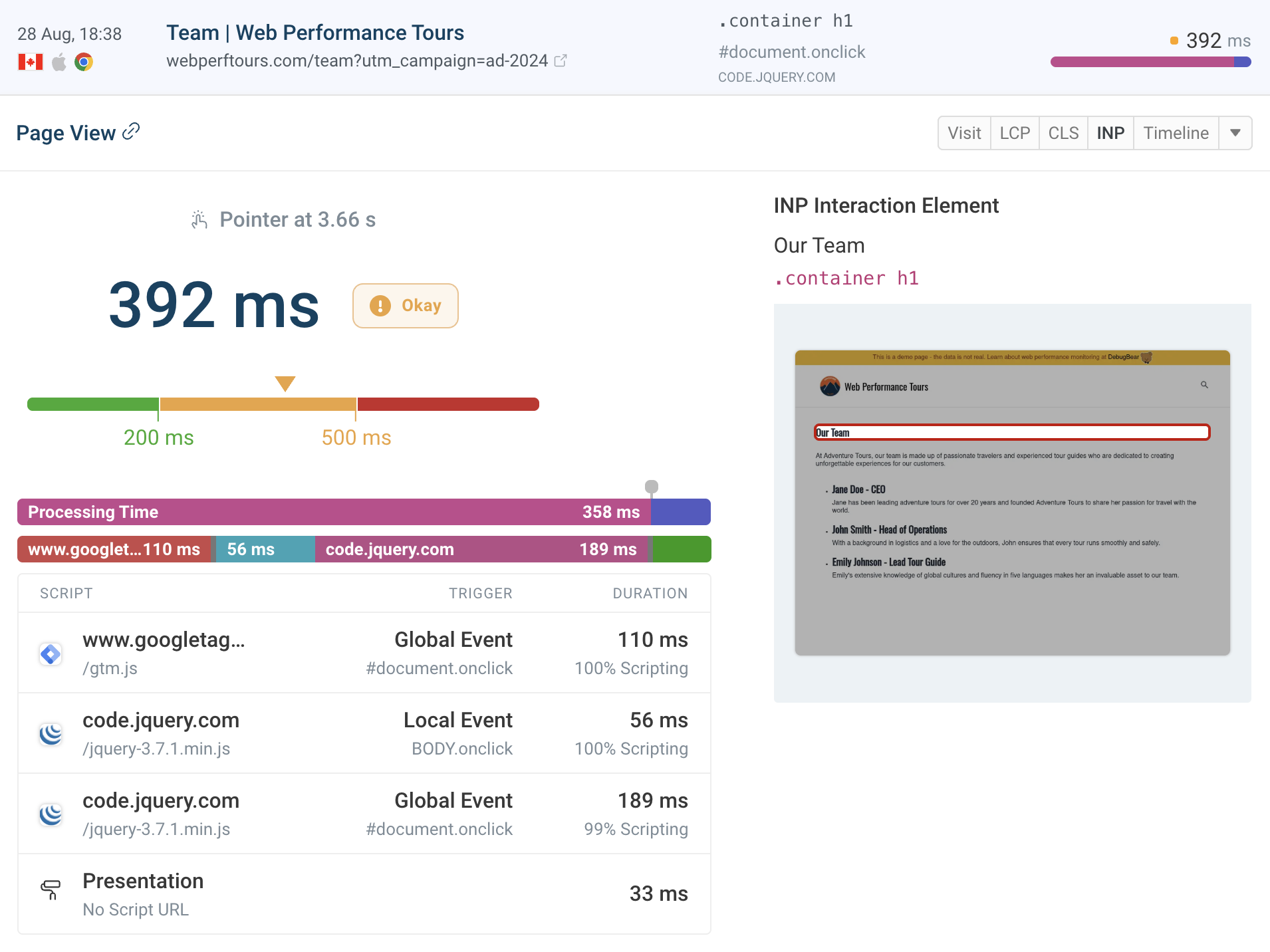Click highlighted Our Team box in preview
The height and width of the screenshot is (952, 1270).
pyautogui.click(x=1012, y=433)
